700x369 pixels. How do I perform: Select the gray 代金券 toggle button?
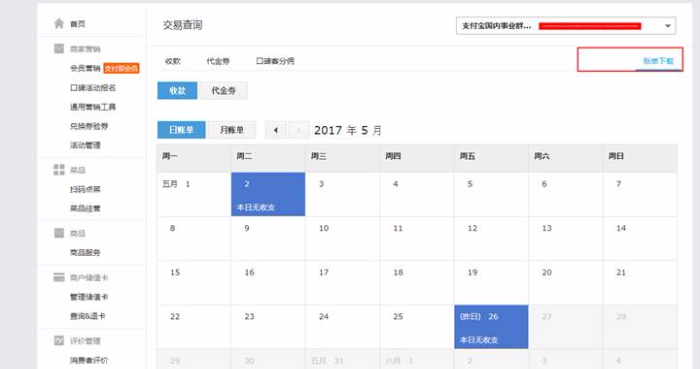[223, 91]
